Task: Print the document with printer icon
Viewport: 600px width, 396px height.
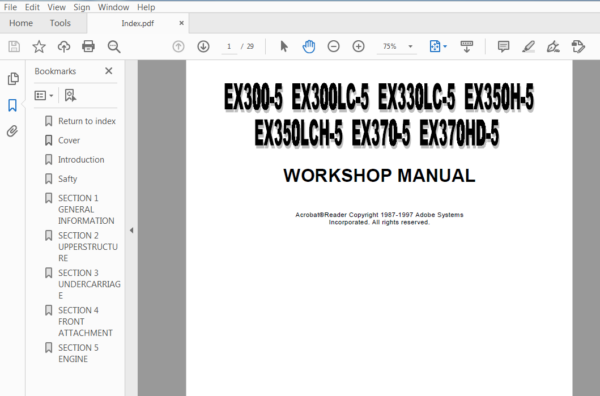Action: click(x=88, y=47)
